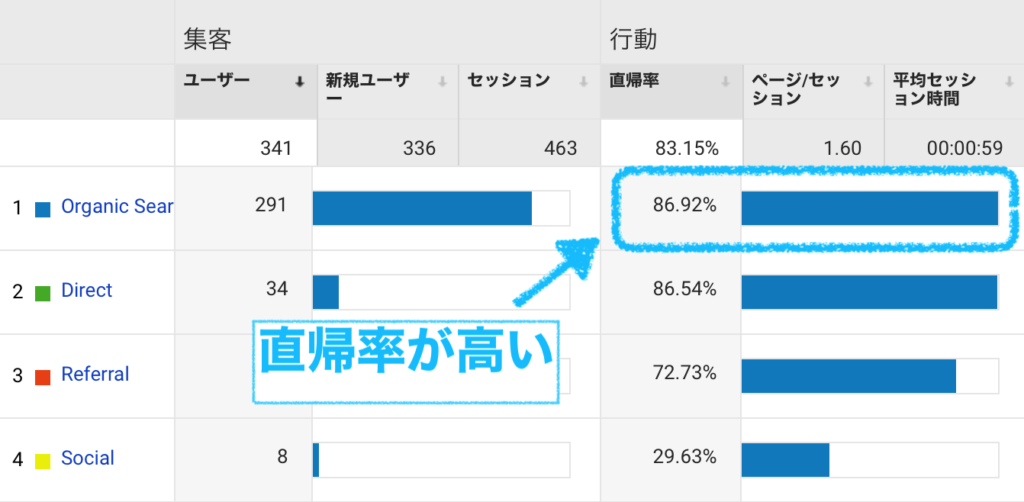Sort by ページ/セッション column arrow

click(868, 83)
